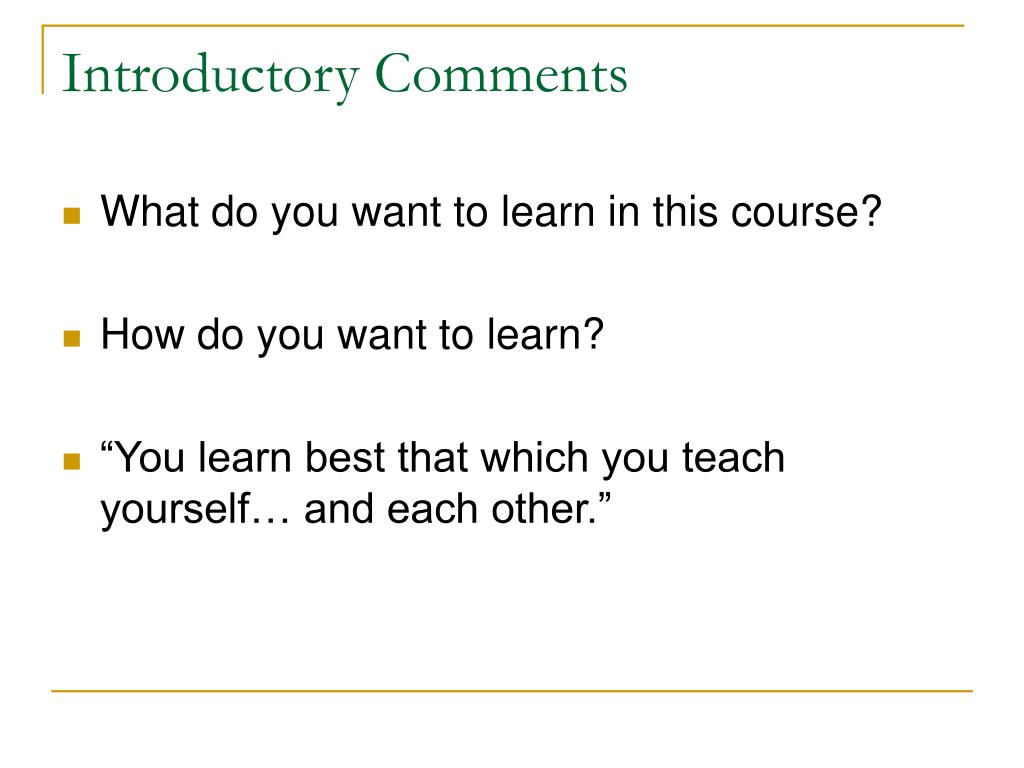This screenshot has width=1024, height=768.
Task: Click the gold vertical bar left of the title
Action: [43, 60]
